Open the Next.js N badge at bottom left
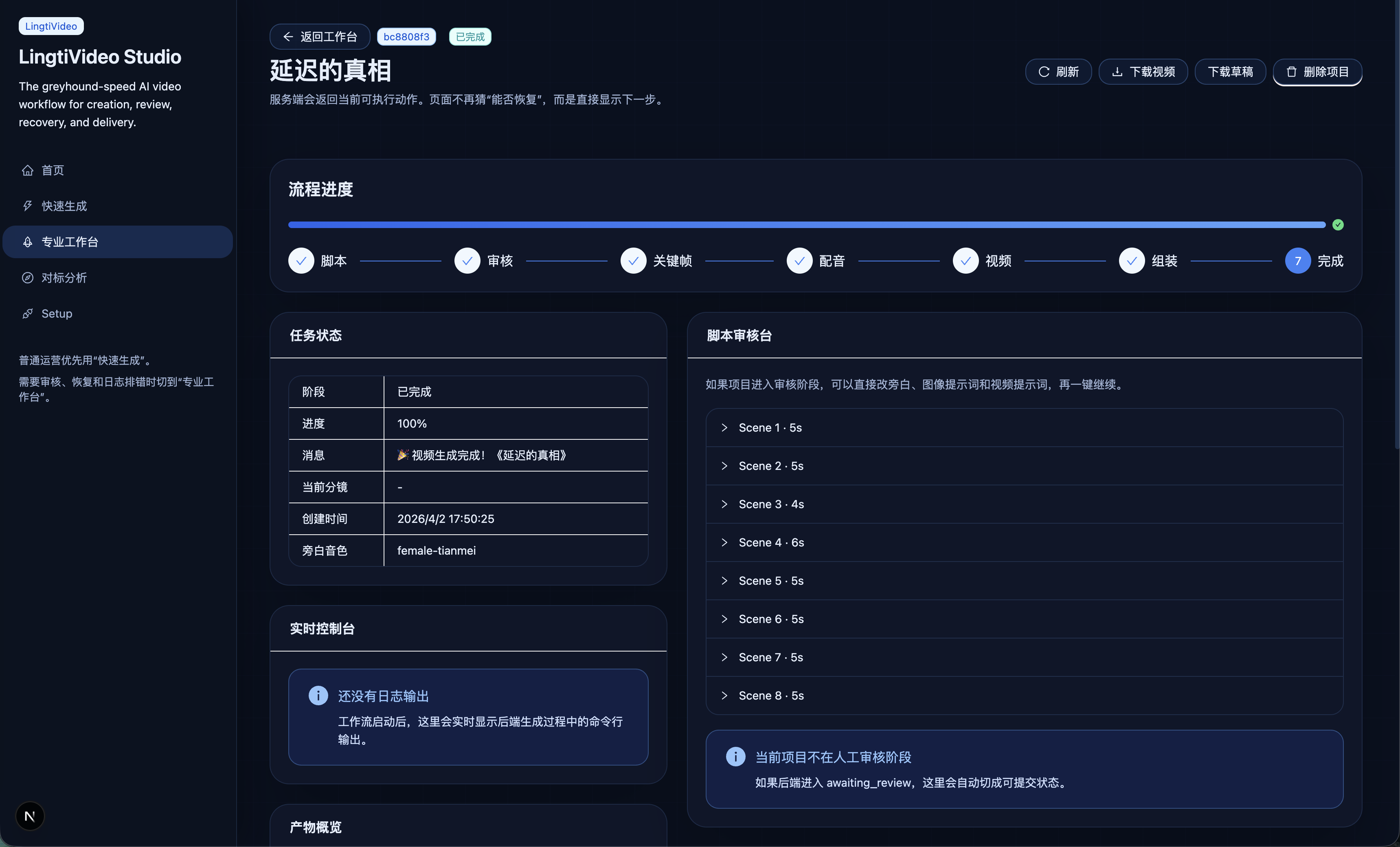 [30, 816]
